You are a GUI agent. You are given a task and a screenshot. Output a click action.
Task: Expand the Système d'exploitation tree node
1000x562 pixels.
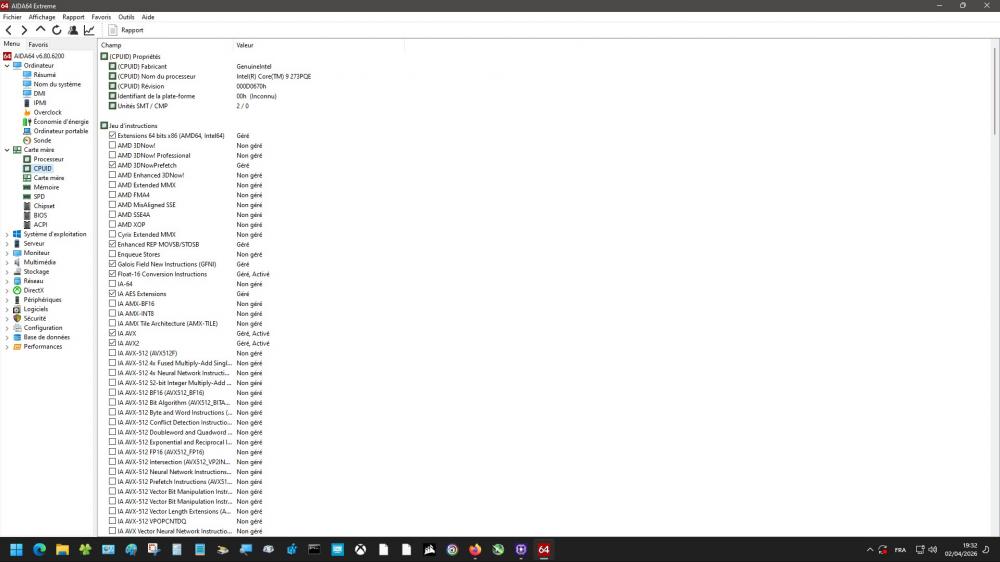coord(7,234)
